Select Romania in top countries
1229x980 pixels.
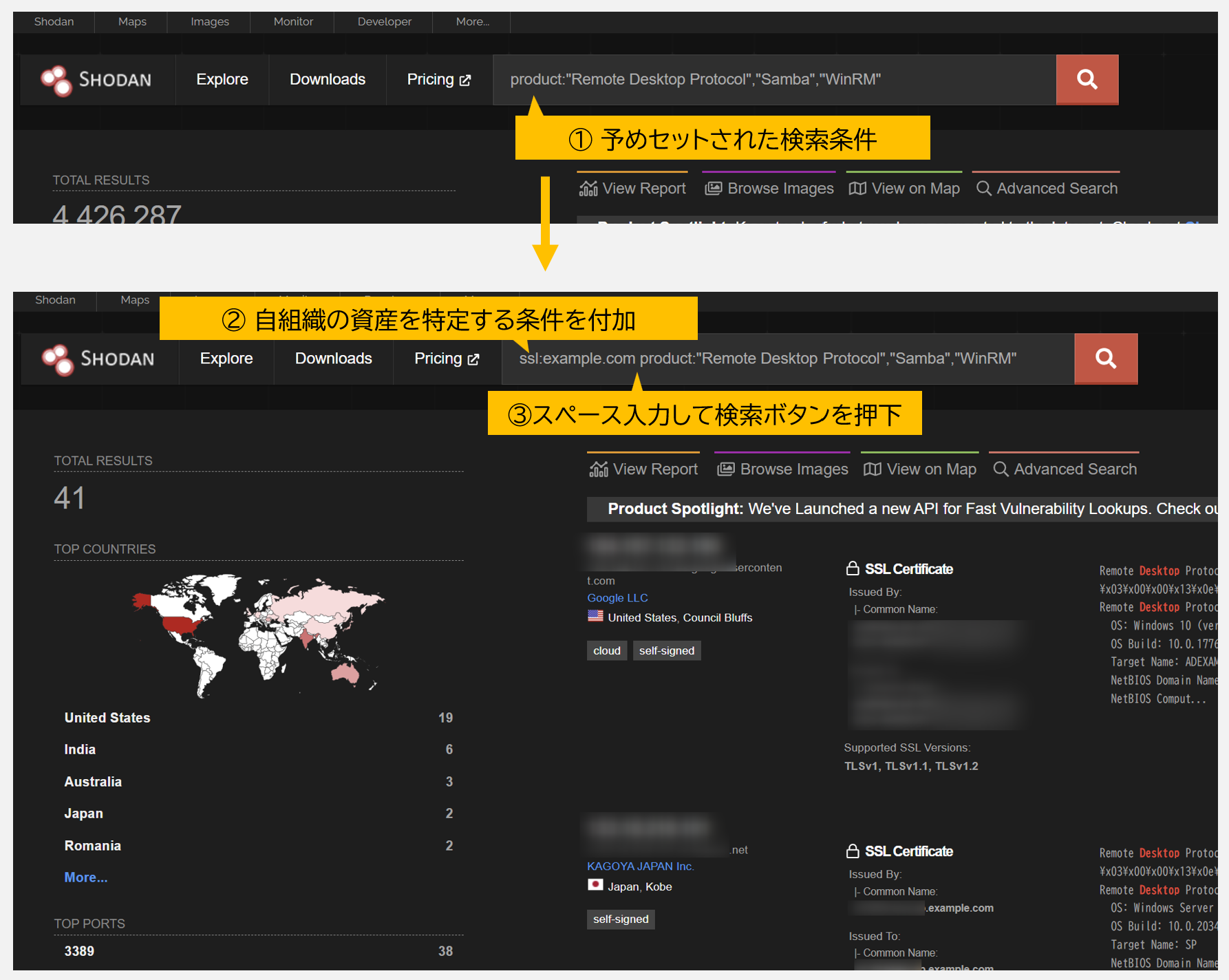258,846
